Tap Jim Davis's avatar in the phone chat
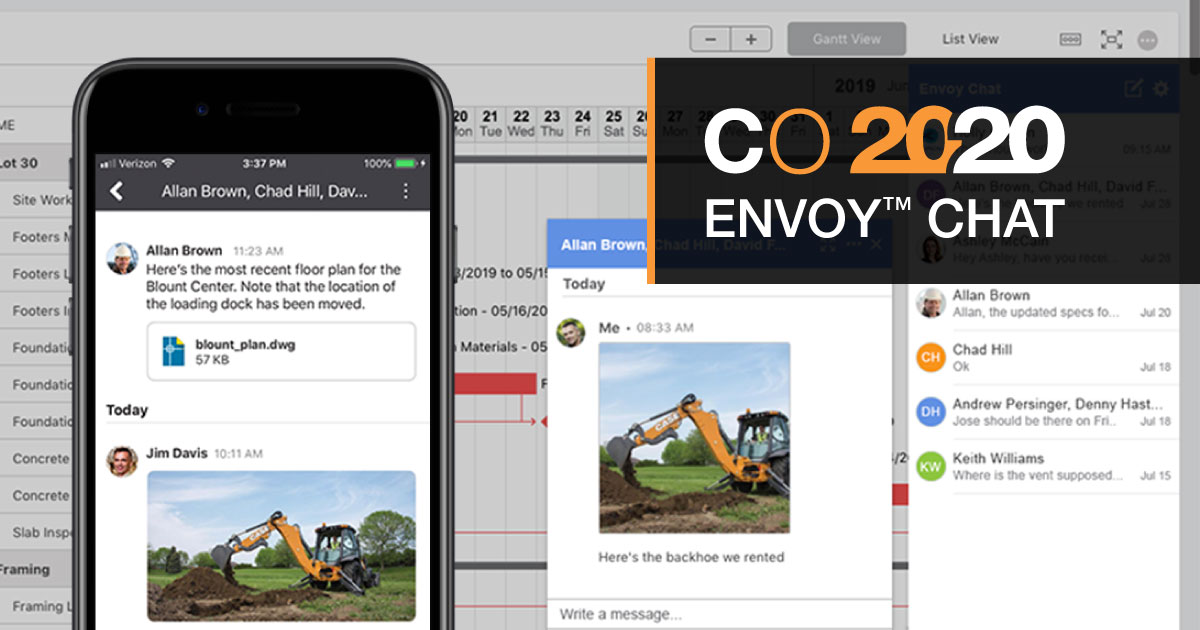1200x630 pixels. point(122,461)
